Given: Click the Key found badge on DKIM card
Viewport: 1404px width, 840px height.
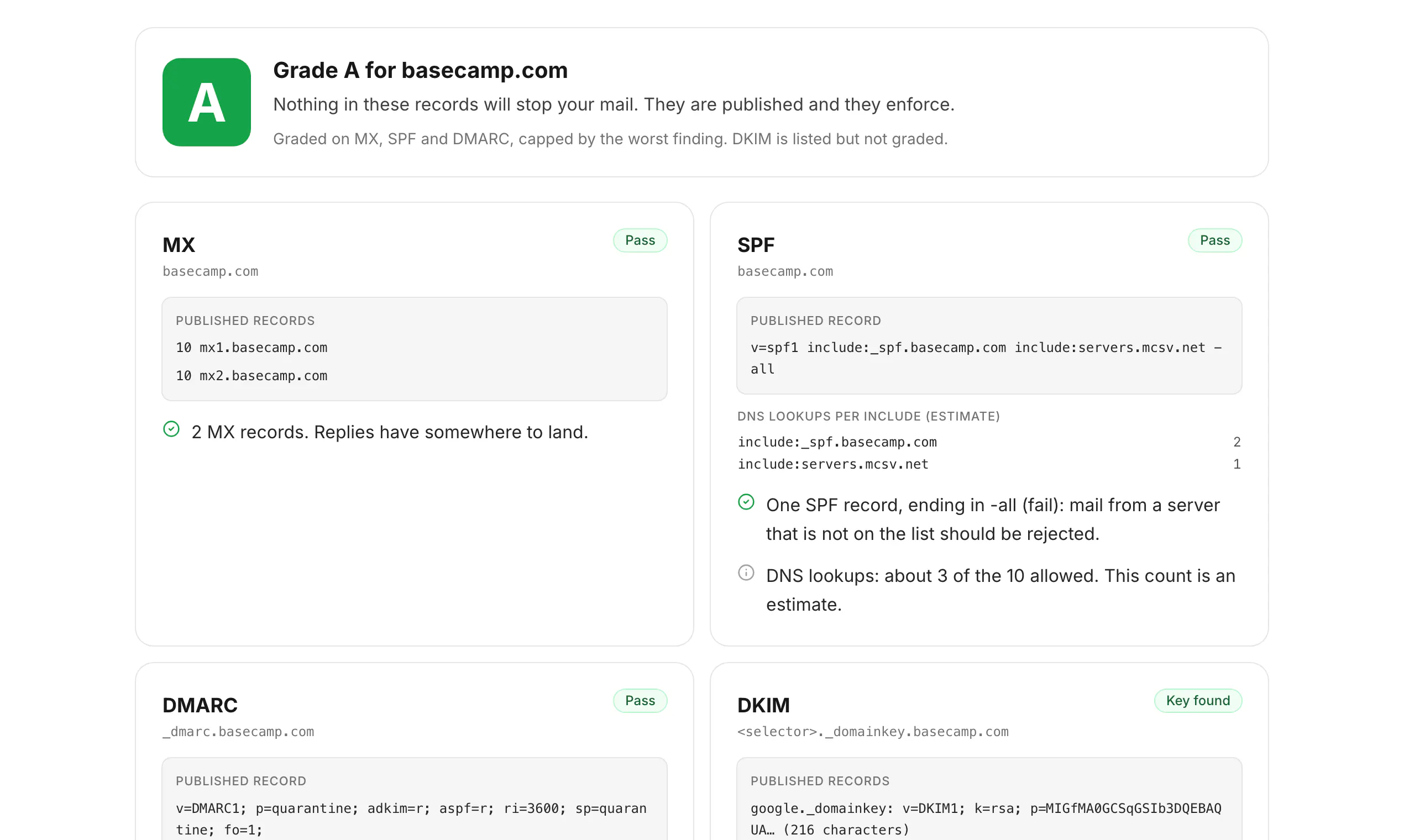Looking at the screenshot, I should 1198,701.
